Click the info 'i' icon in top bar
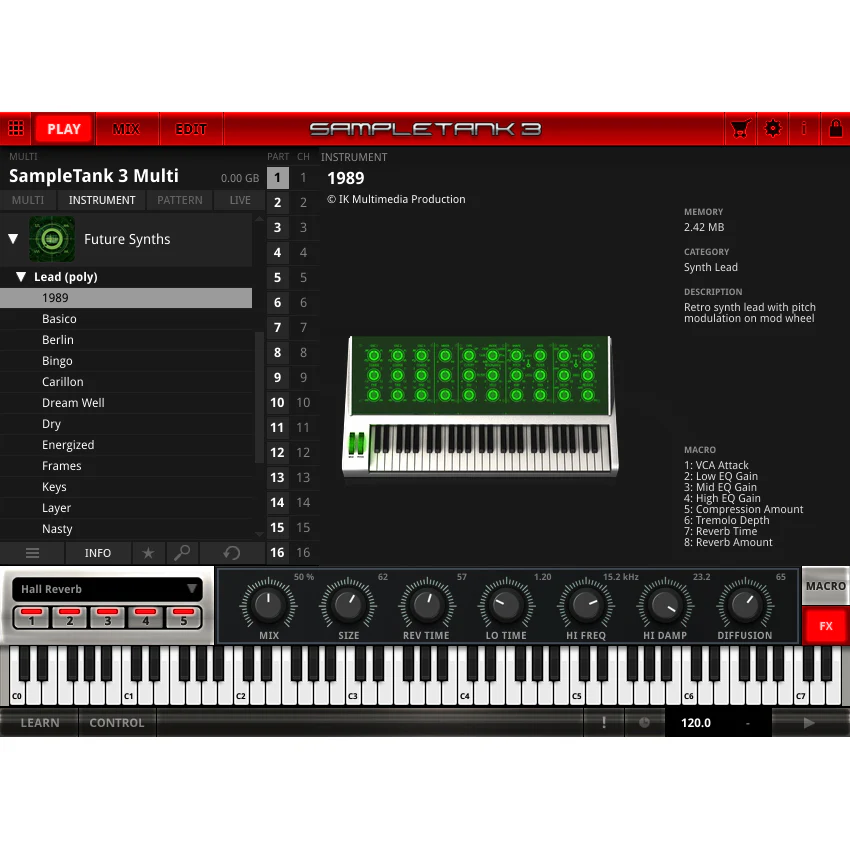 tap(804, 128)
